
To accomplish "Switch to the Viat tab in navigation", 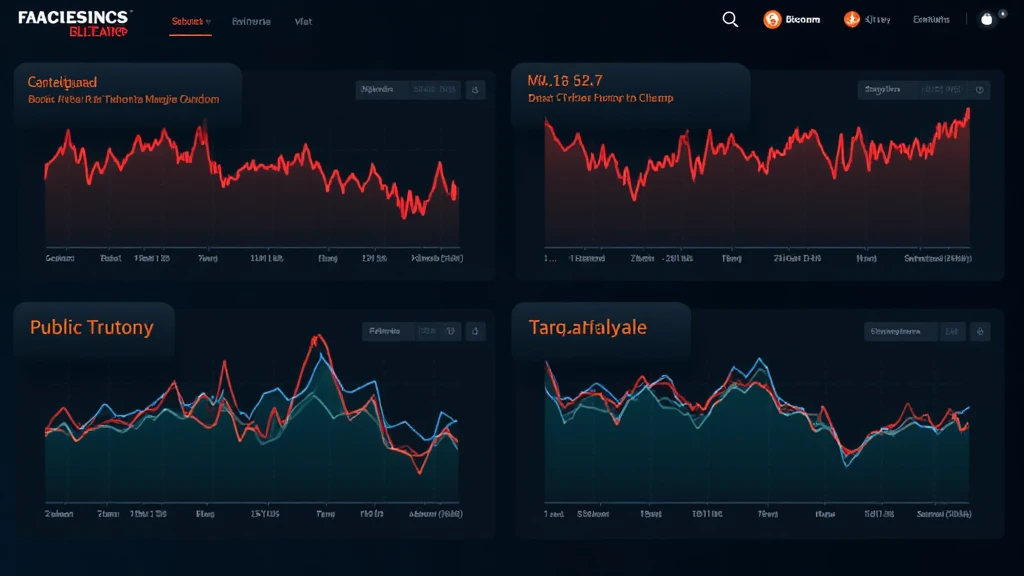I will [304, 21].
